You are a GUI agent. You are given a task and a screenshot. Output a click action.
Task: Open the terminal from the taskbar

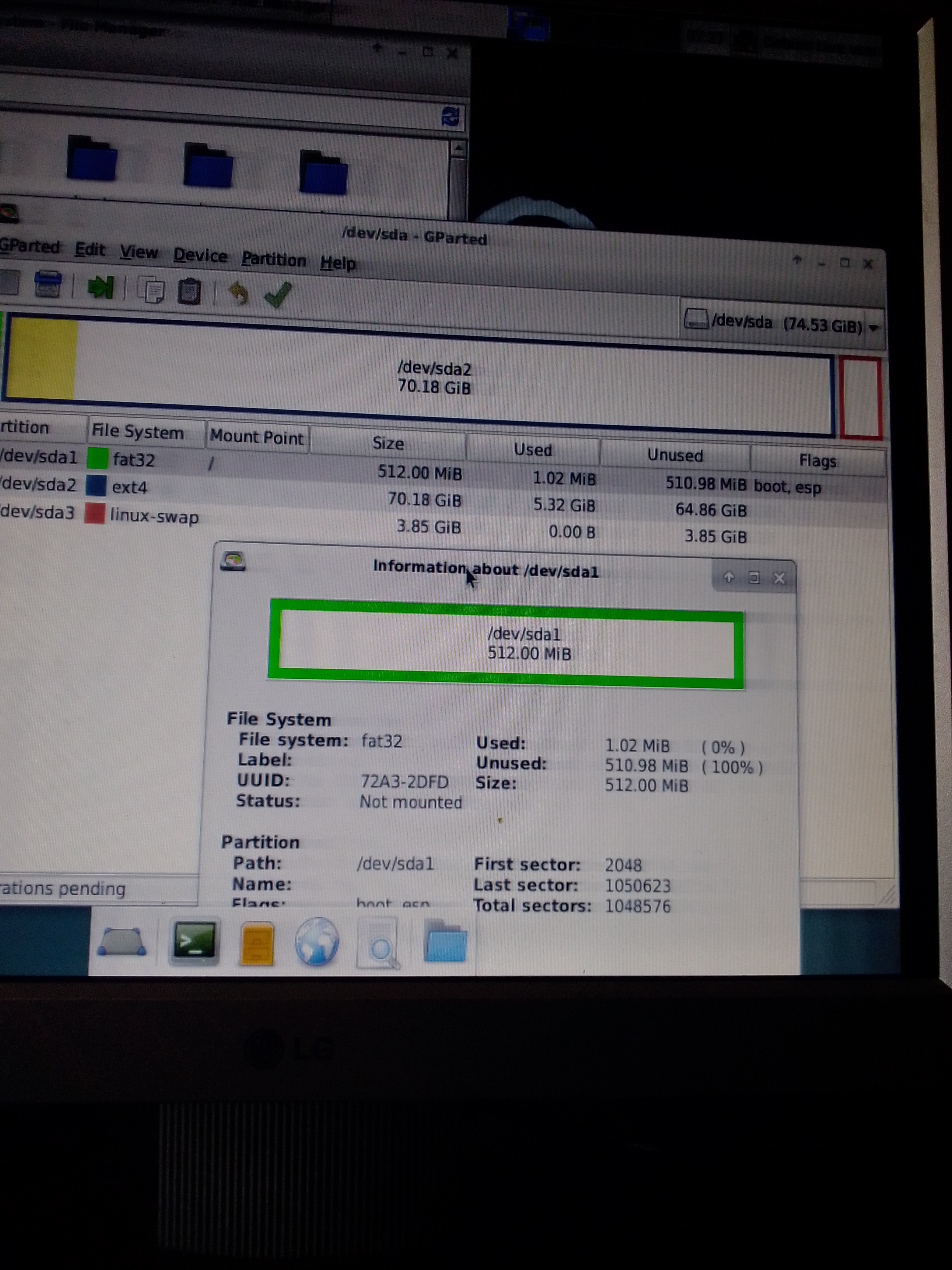pos(195,942)
